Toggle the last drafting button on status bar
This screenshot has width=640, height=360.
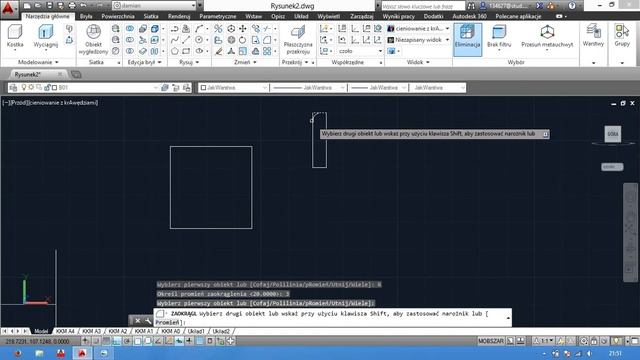click(x=230, y=341)
